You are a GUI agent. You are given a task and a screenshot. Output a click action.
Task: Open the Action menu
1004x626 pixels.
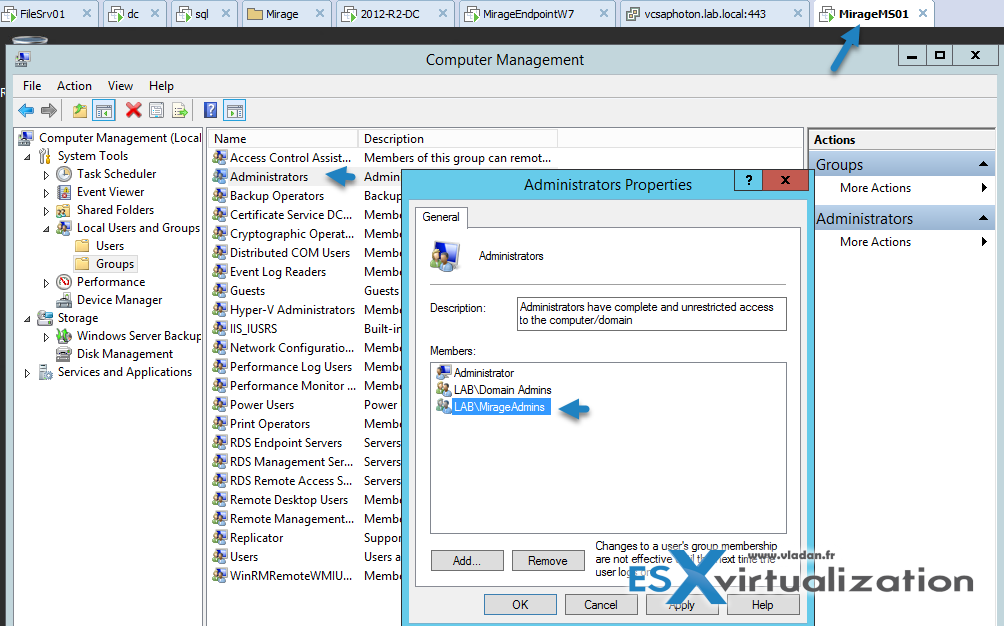point(74,86)
